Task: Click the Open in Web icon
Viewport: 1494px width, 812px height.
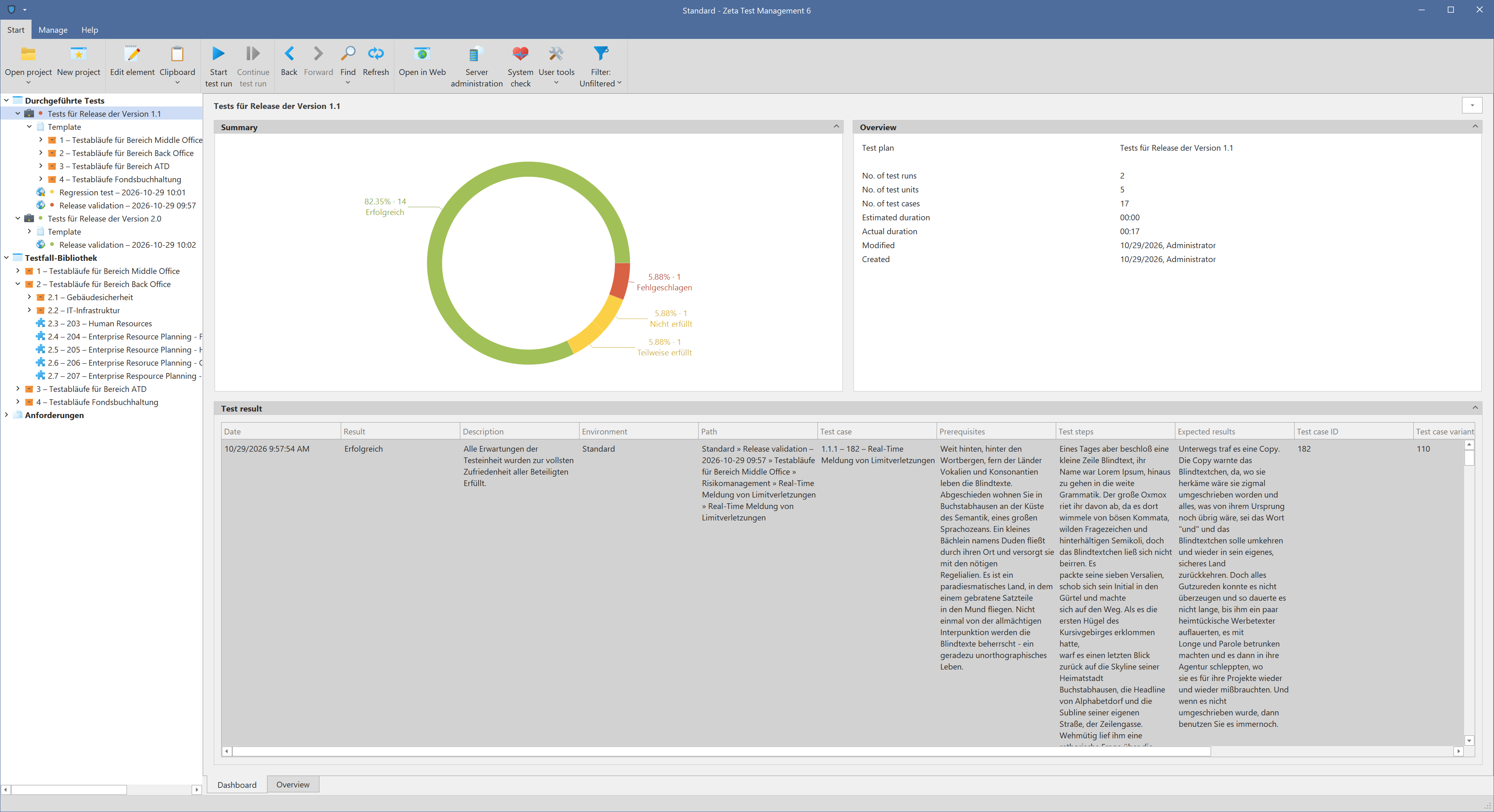Action: [422, 54]
